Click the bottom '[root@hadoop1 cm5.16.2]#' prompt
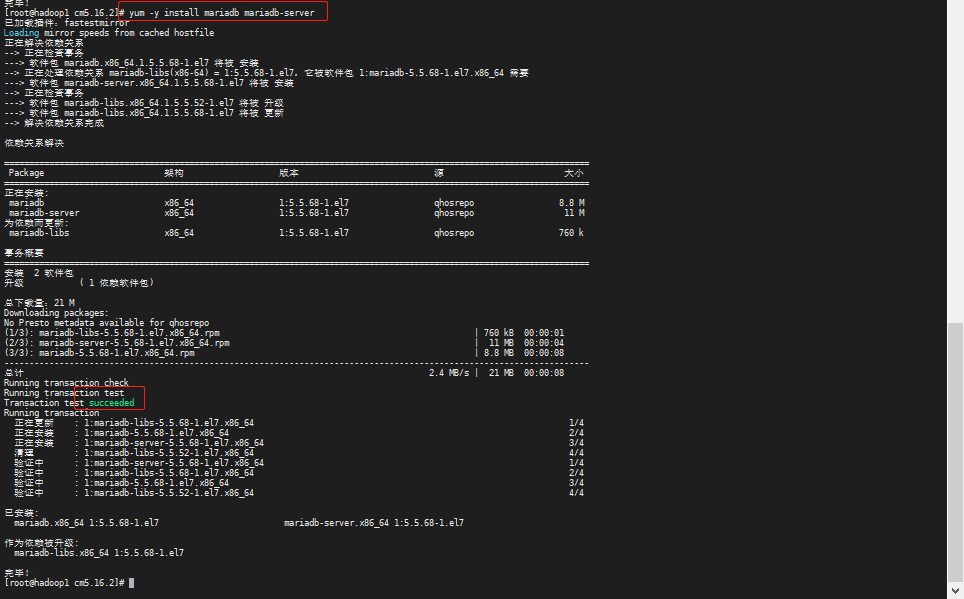 point(65,582)
